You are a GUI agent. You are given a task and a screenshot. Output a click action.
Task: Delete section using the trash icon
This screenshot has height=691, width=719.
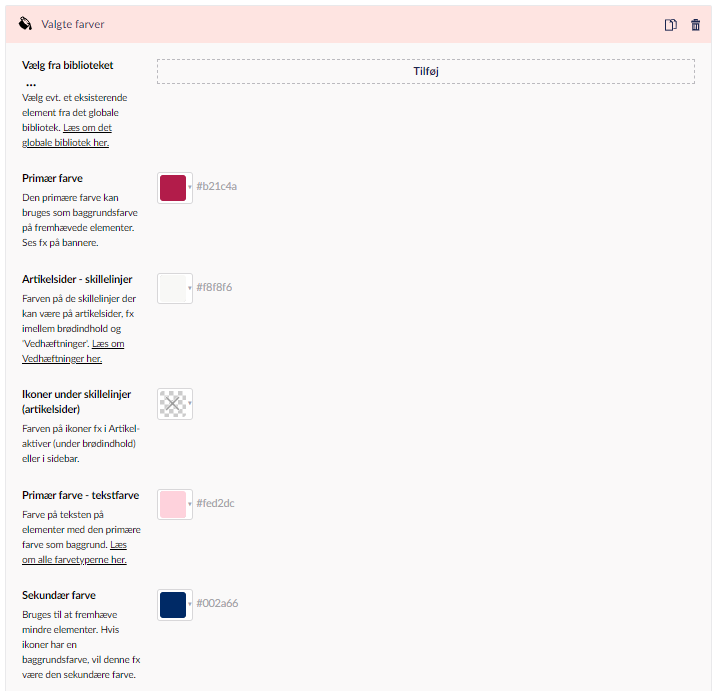tap(696, 24)
